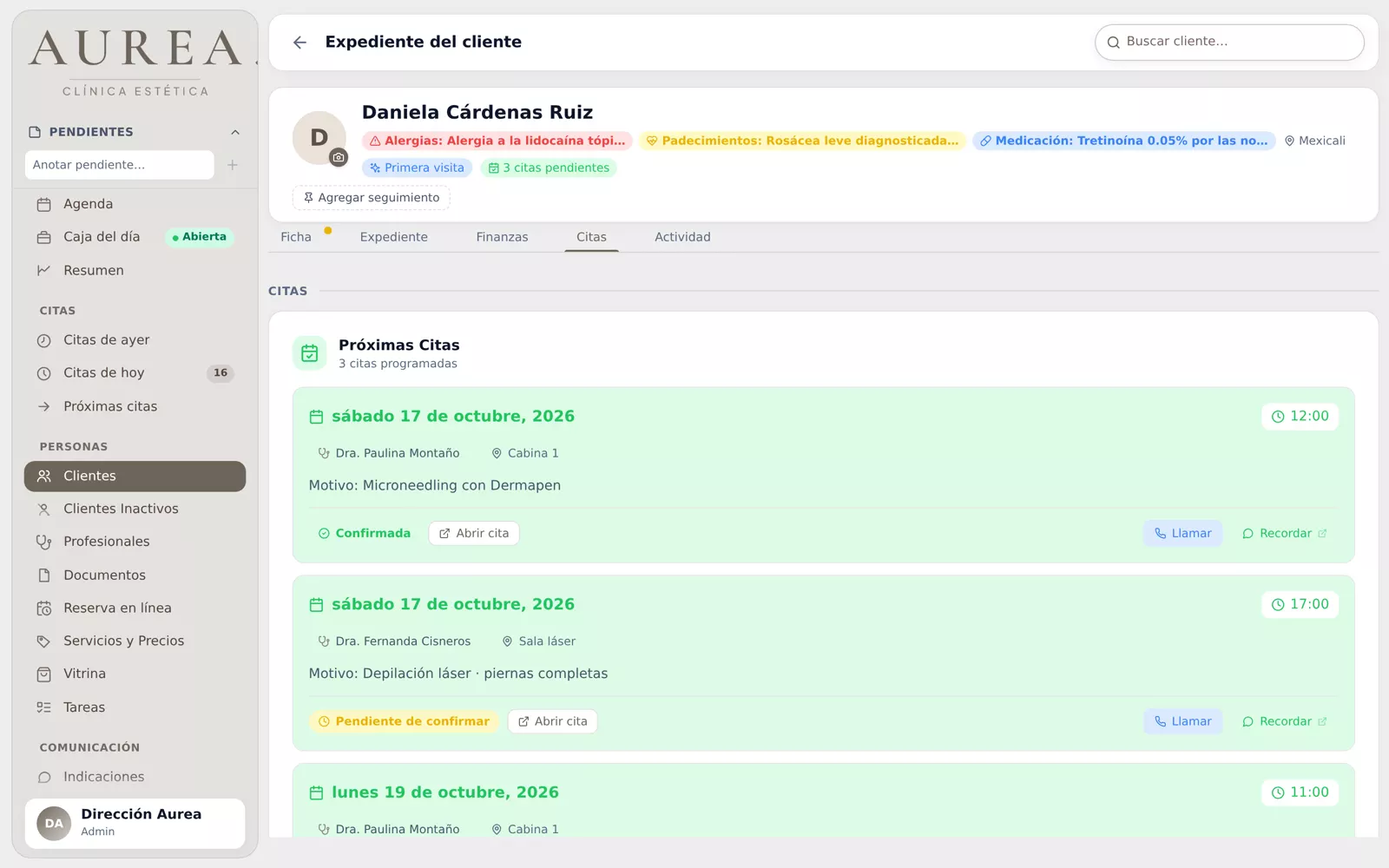This screenshot has width=1389, height=868.
Task: Click the 3 citas pendientes badge
Action: click(x=549, y=168)
